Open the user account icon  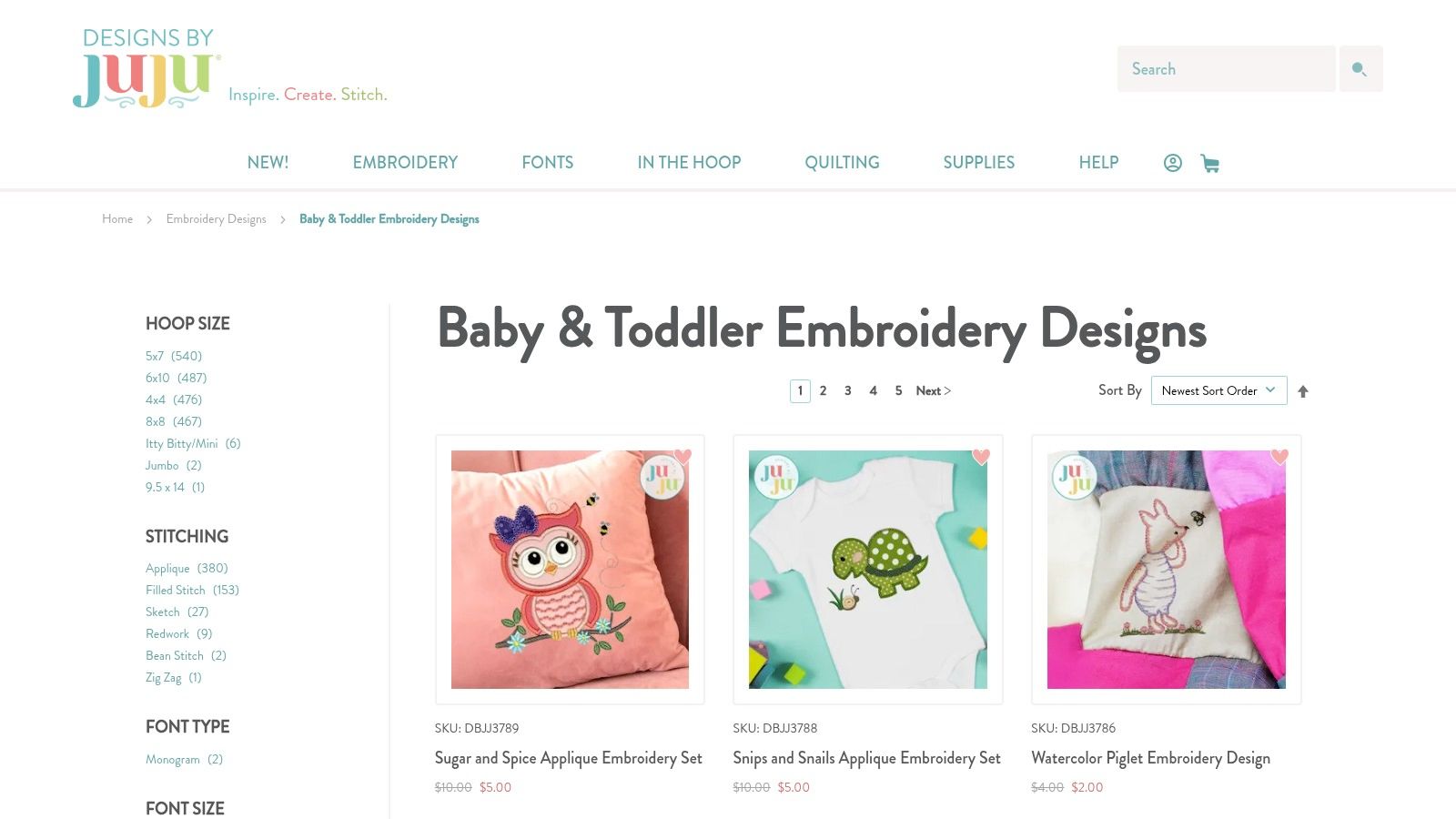coord(1173,163)
